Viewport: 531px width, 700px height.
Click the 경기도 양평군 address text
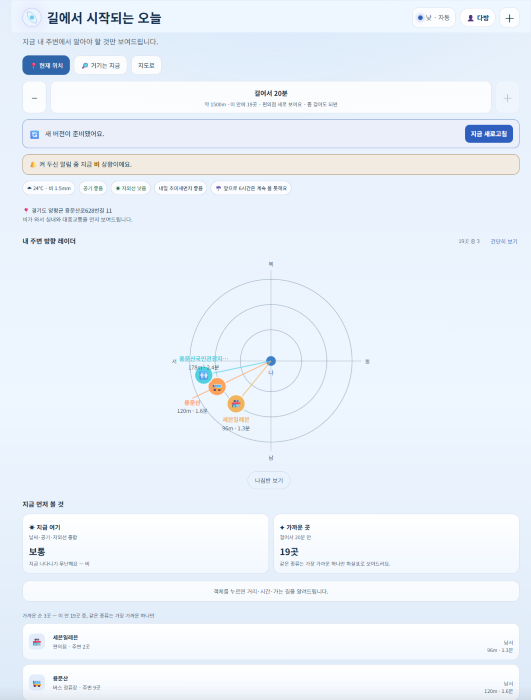point(71,210)
